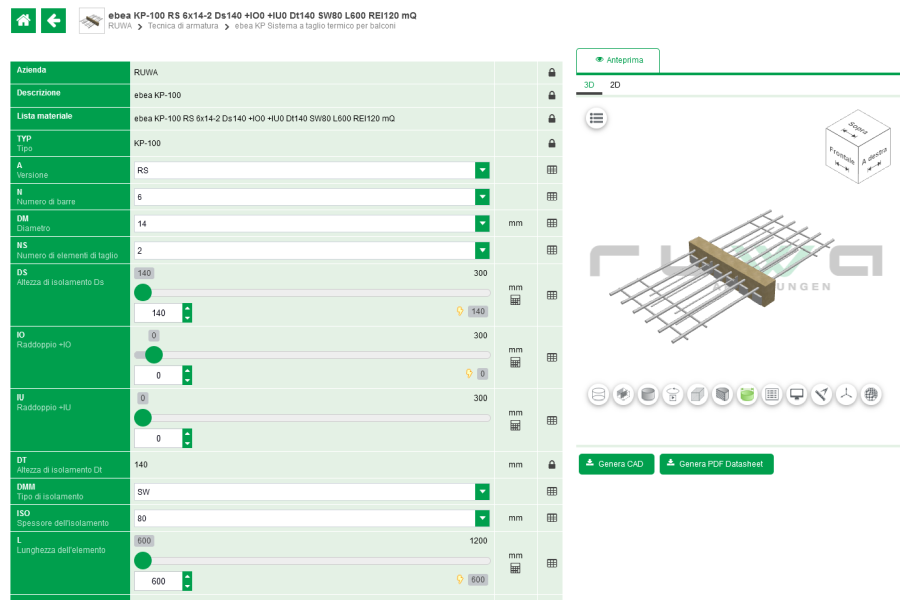Select the Sopra face of view cube
Image resolution: width=900 pixels, height=600 pixels.
click(x=857, y=129)
